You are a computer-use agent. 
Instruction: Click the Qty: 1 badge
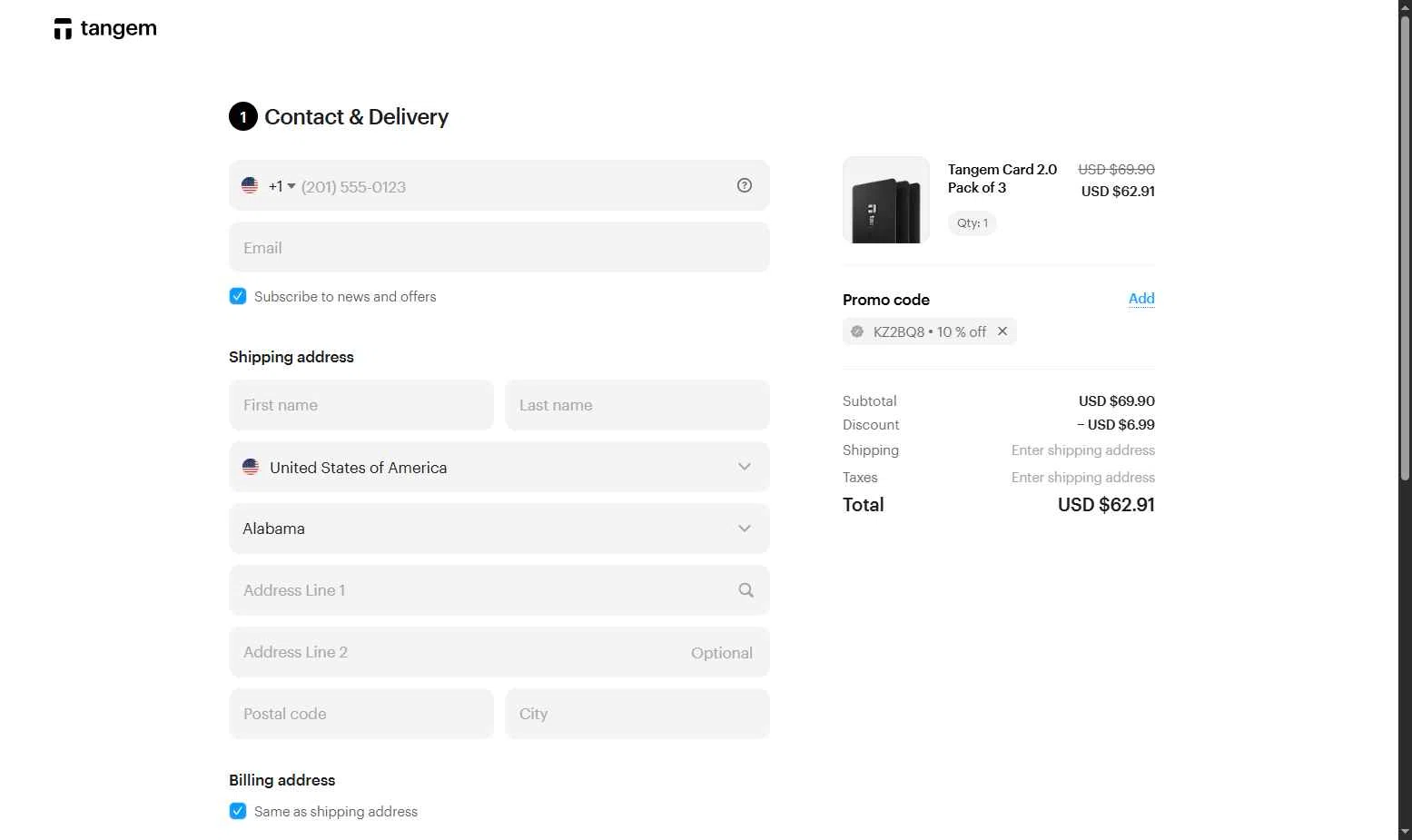[x=973, y=222]
